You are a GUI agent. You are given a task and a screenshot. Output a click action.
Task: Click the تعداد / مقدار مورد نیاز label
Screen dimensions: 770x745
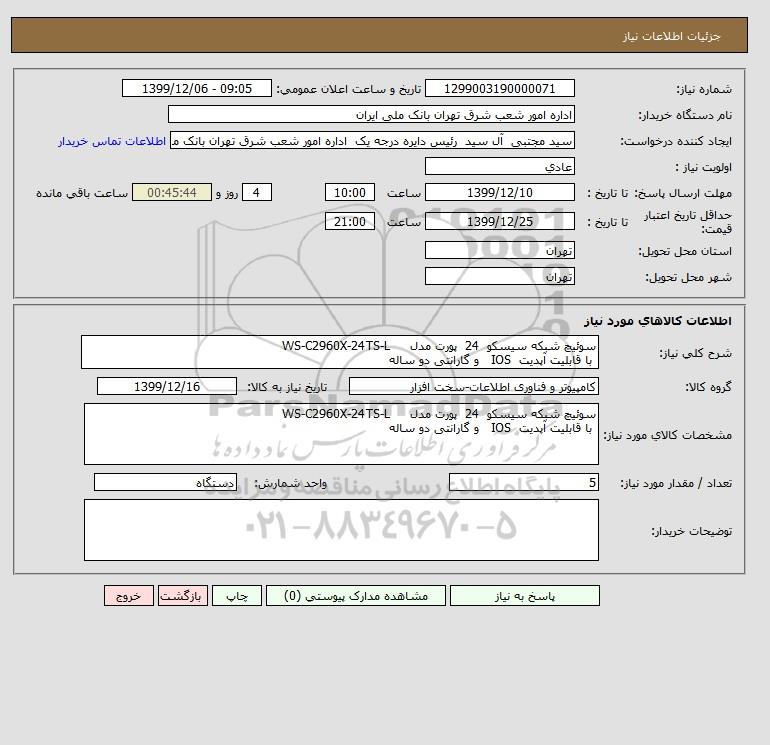coord(676,483)
